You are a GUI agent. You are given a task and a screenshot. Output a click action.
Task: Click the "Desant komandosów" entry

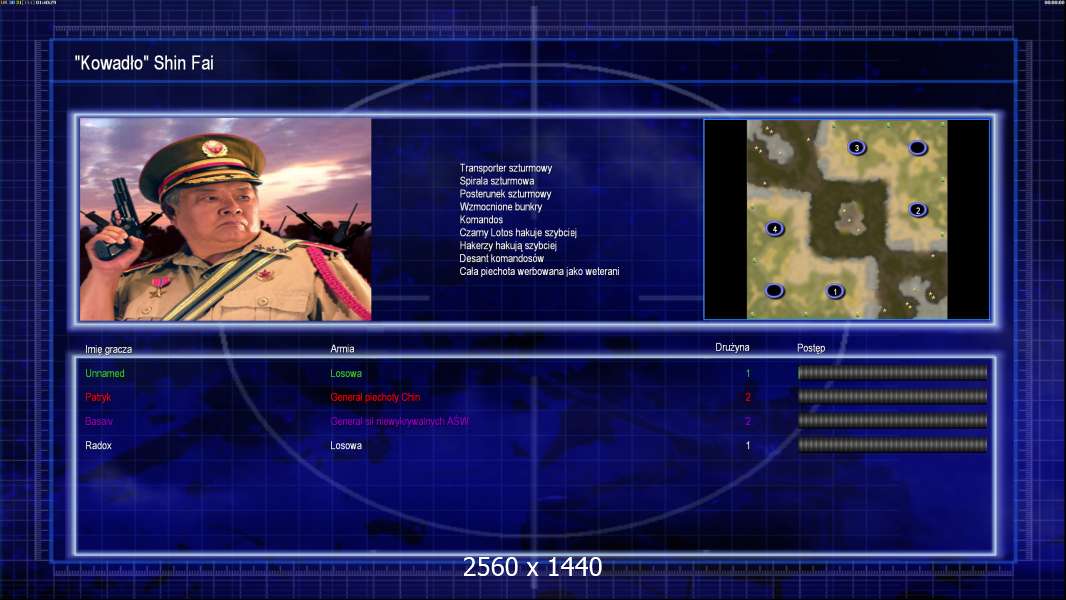502,258
